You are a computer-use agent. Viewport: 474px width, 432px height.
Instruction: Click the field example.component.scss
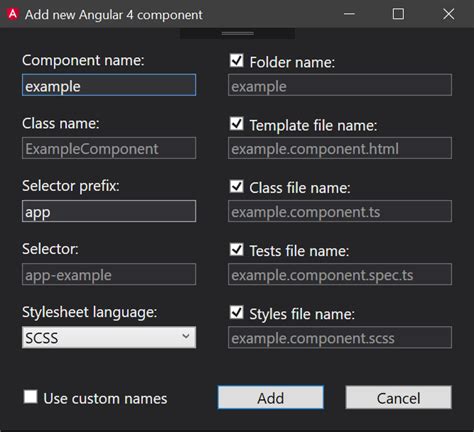(x=340, y=337)
